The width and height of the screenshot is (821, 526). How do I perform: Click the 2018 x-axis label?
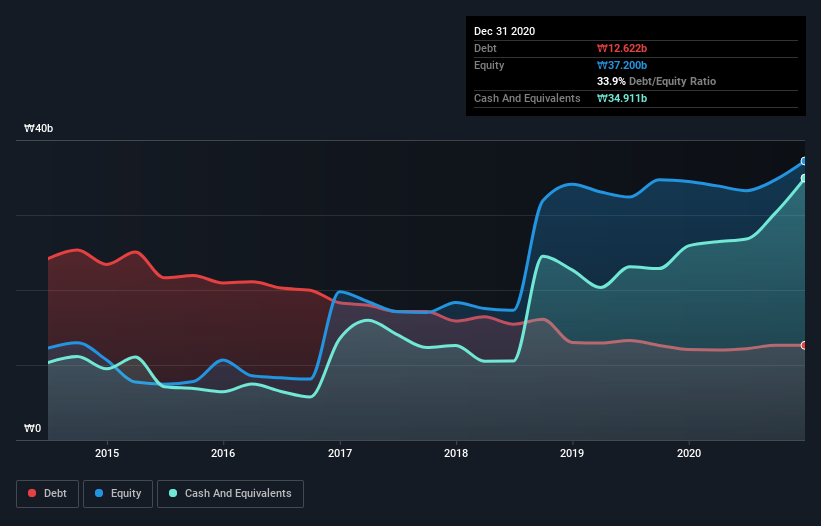pos(456,453)
